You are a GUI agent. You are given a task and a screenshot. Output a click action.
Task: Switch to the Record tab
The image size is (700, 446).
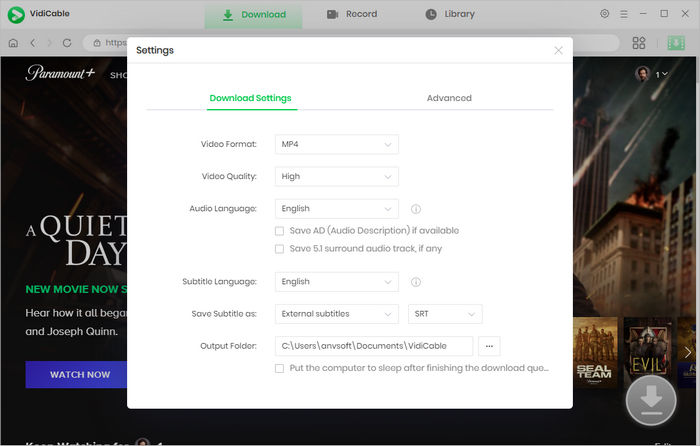pos(352,14)
